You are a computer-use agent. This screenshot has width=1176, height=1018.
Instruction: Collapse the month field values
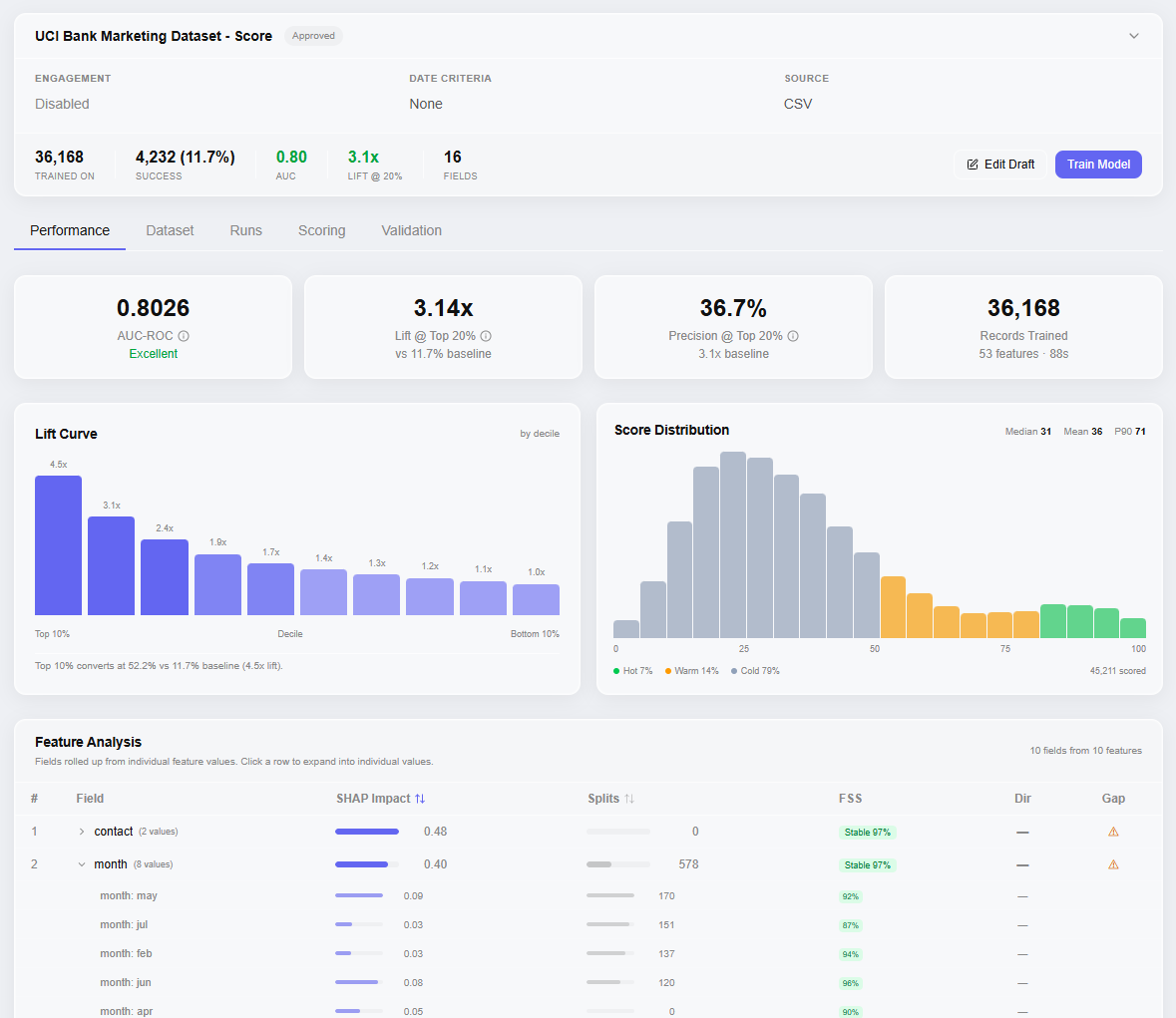[82, 863]
